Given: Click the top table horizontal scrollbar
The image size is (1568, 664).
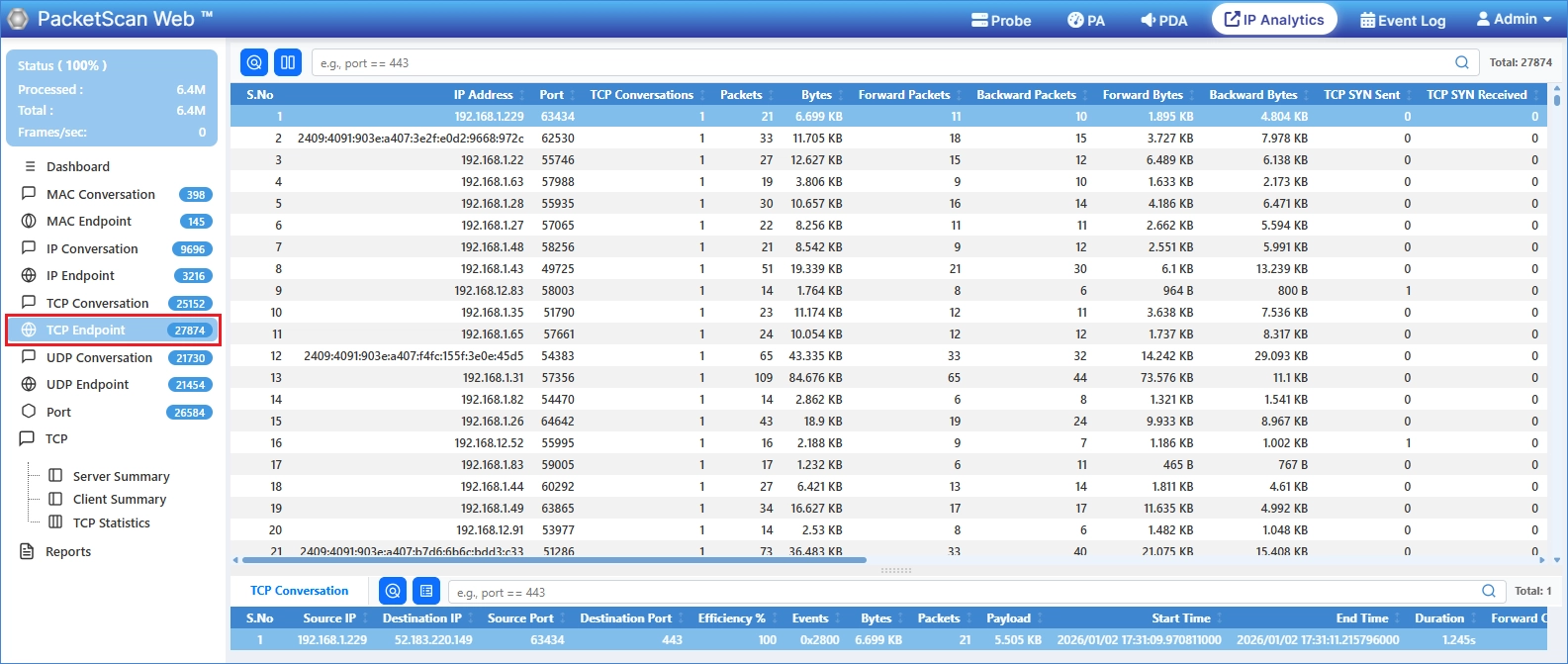Looking at the screenshot, I should point(554,560).
